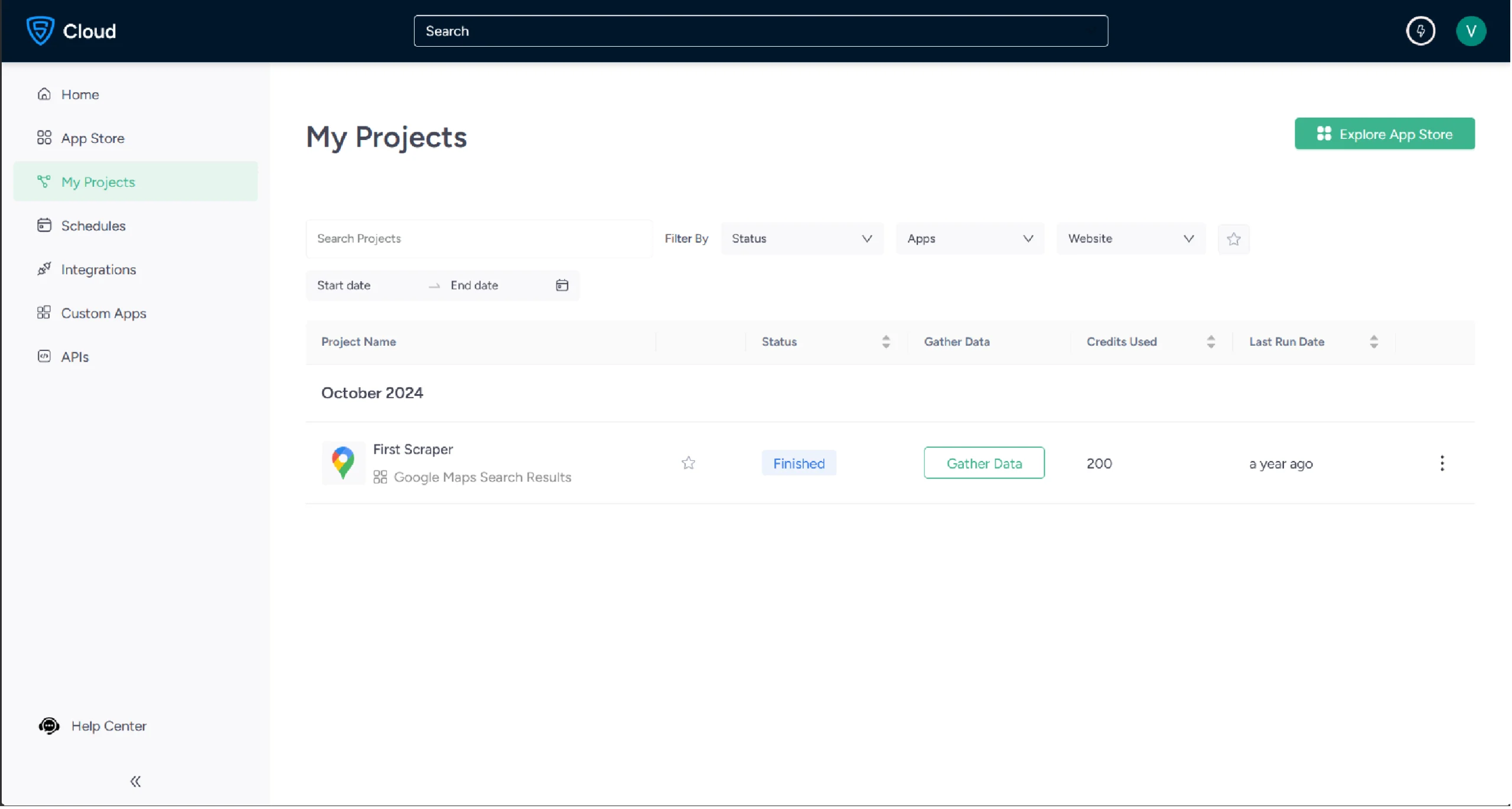Open Schedules in sidebar

[135, 225]
